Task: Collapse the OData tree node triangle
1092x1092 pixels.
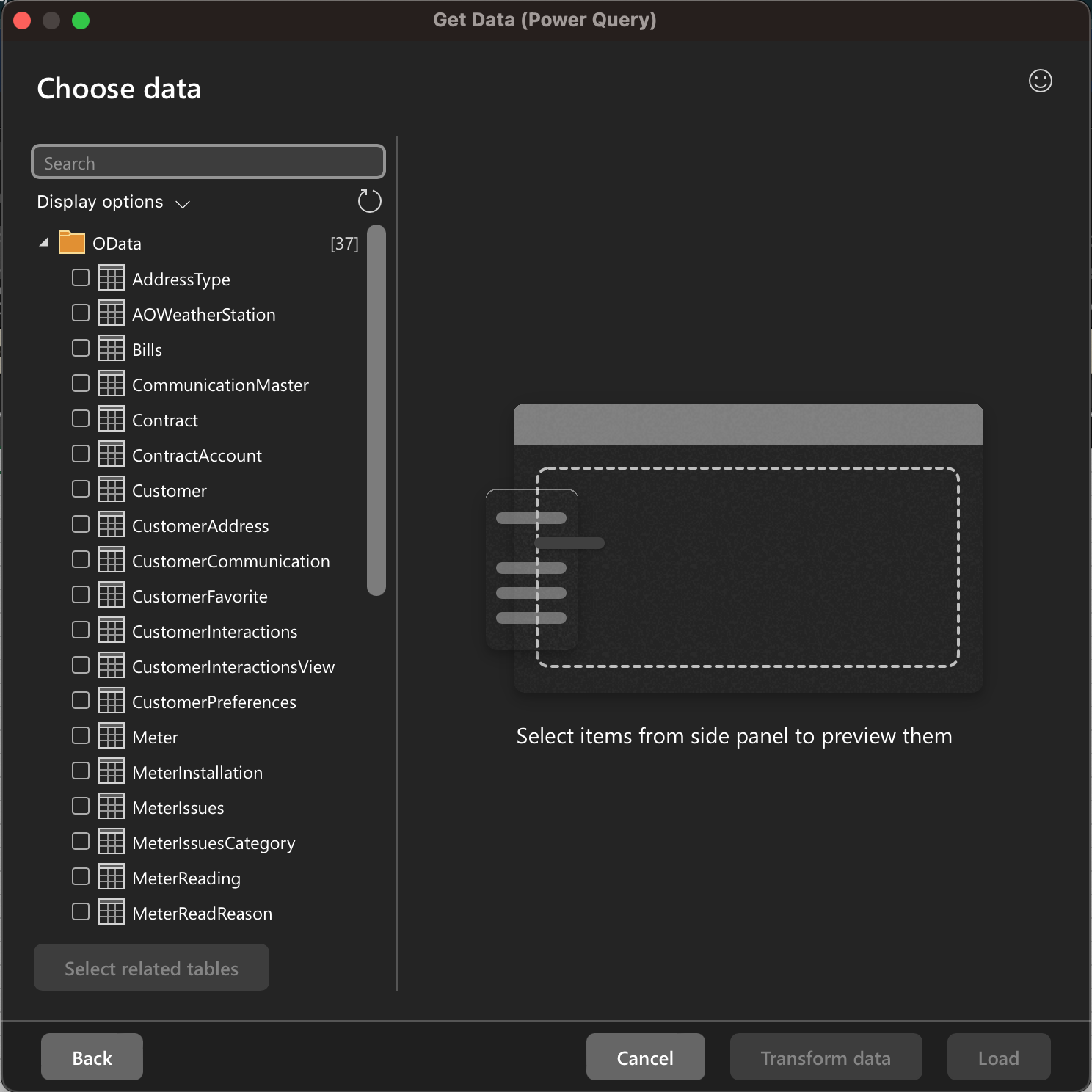Action: (44, 241)
